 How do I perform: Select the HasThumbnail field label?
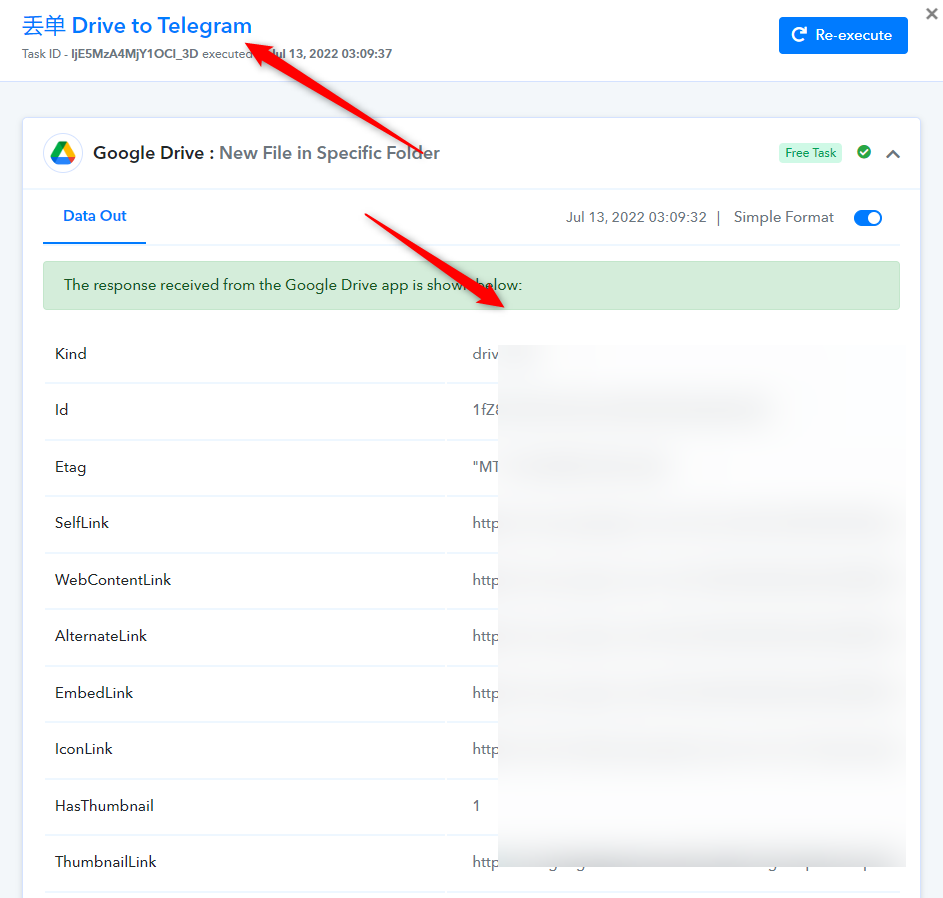(105, 806)
